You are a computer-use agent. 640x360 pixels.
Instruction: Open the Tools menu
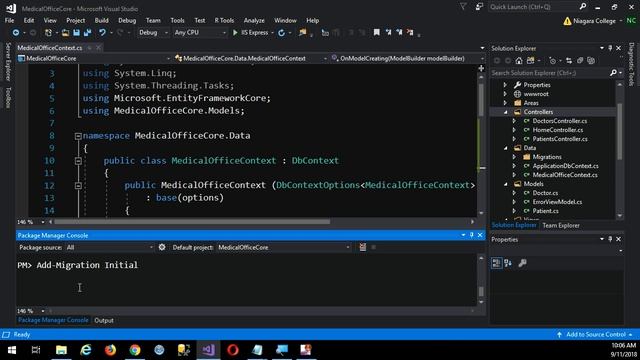(177, 20)
